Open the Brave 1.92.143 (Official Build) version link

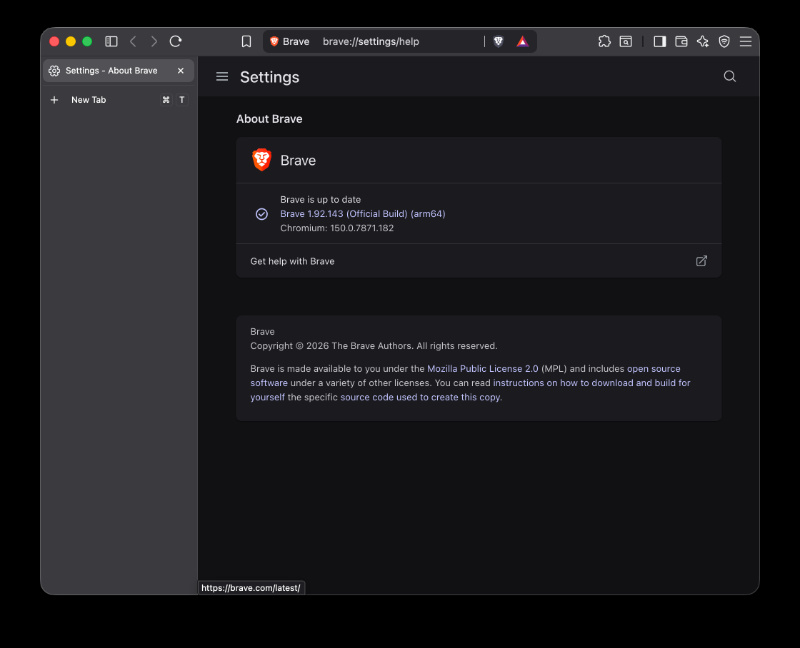coord(363,214)
